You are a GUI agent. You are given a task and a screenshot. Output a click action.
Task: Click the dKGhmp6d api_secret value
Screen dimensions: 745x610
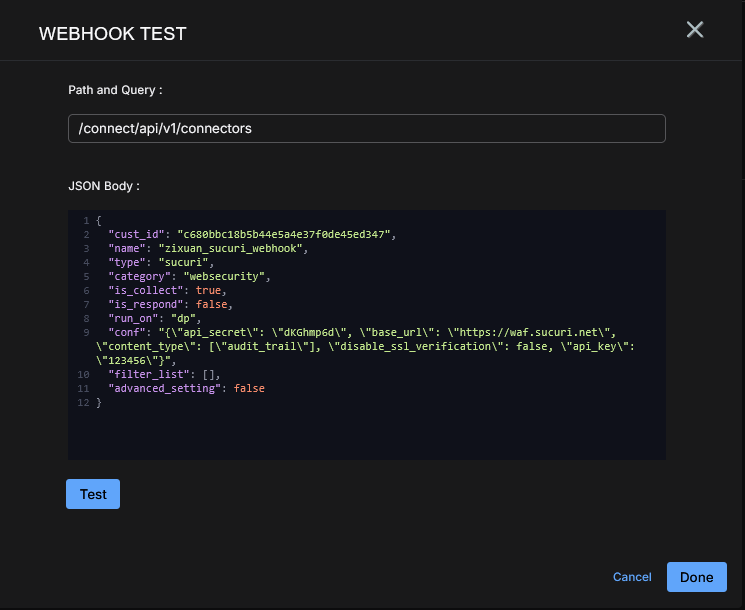click(x=309, y=333)
